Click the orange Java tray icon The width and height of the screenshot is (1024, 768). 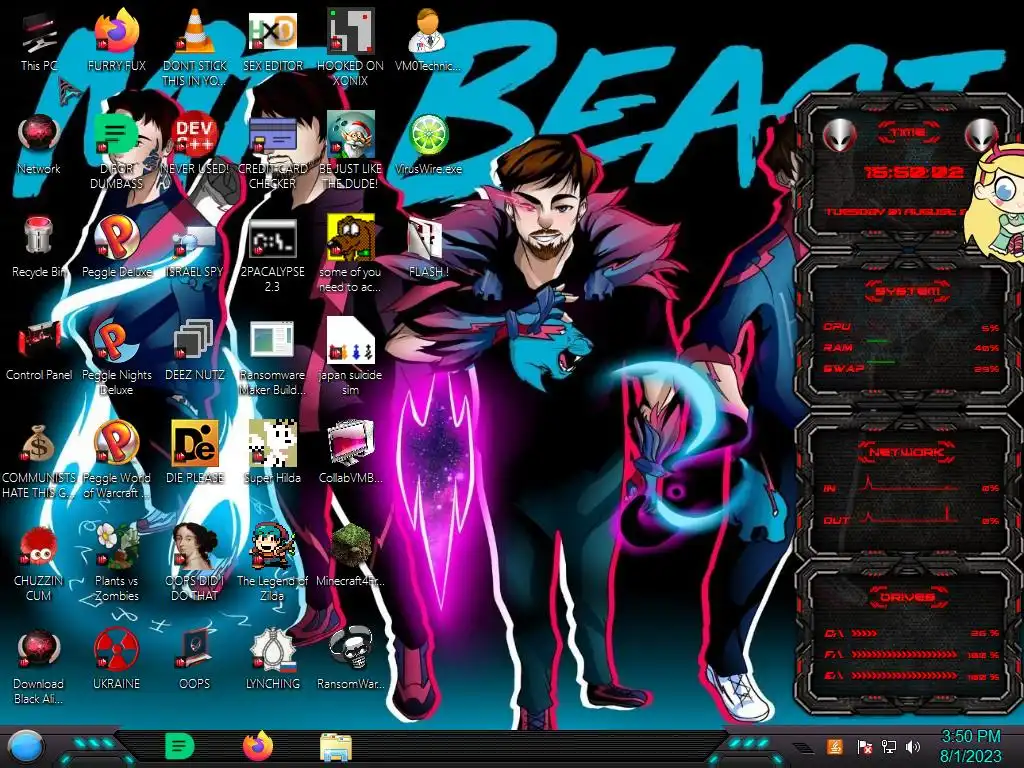834,746
